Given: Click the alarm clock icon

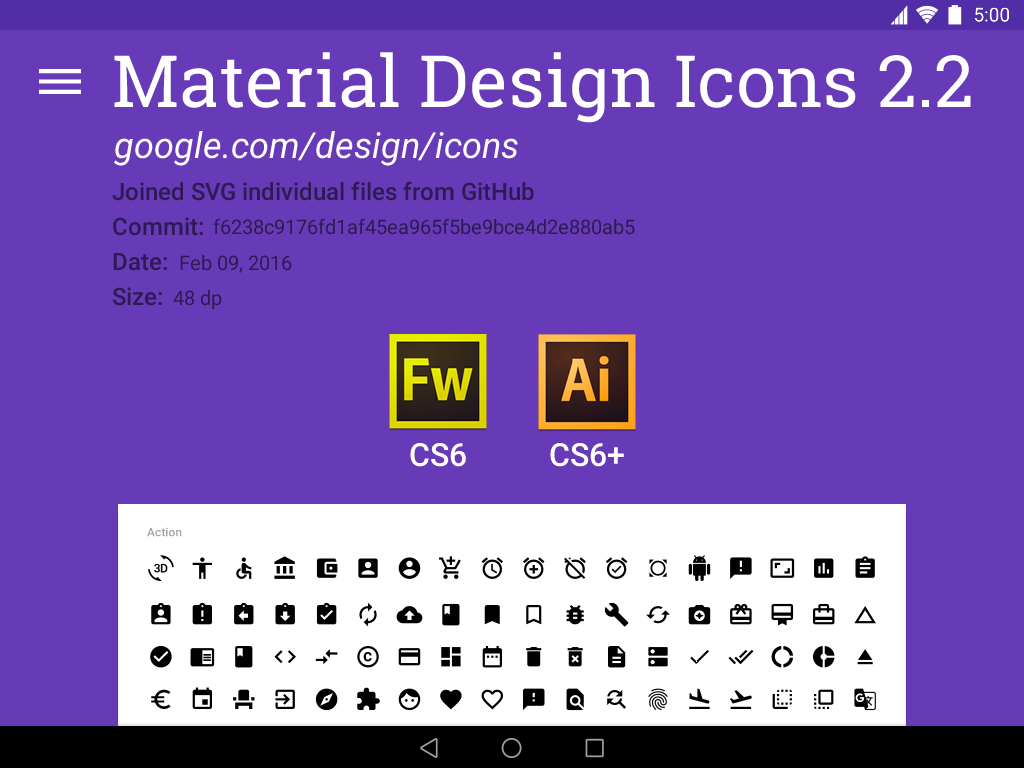Looking at the screenshot, I should click(x=491, y=567).
